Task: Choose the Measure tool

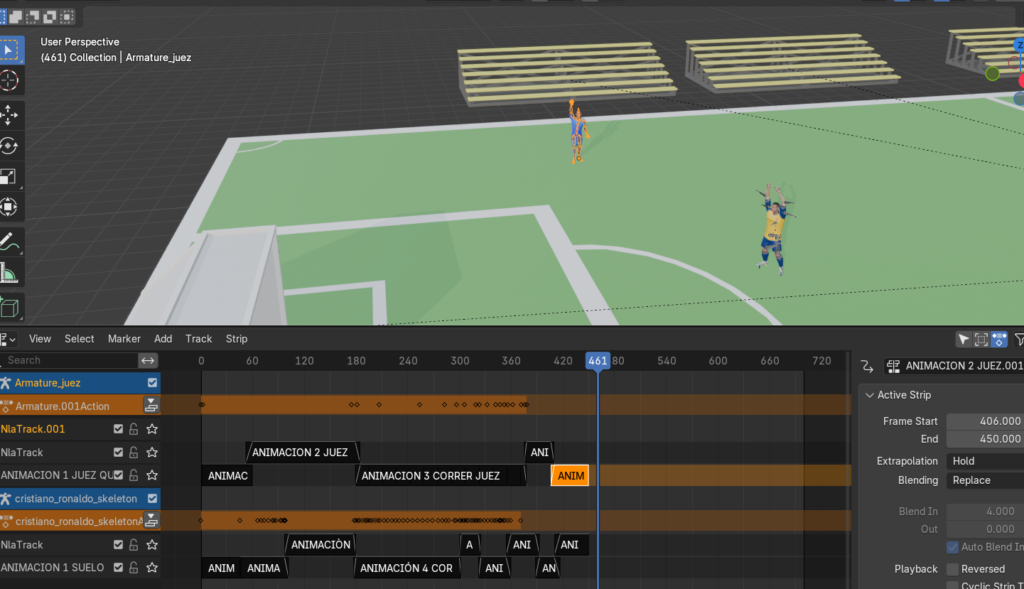Action: click(x=11, y=273)
